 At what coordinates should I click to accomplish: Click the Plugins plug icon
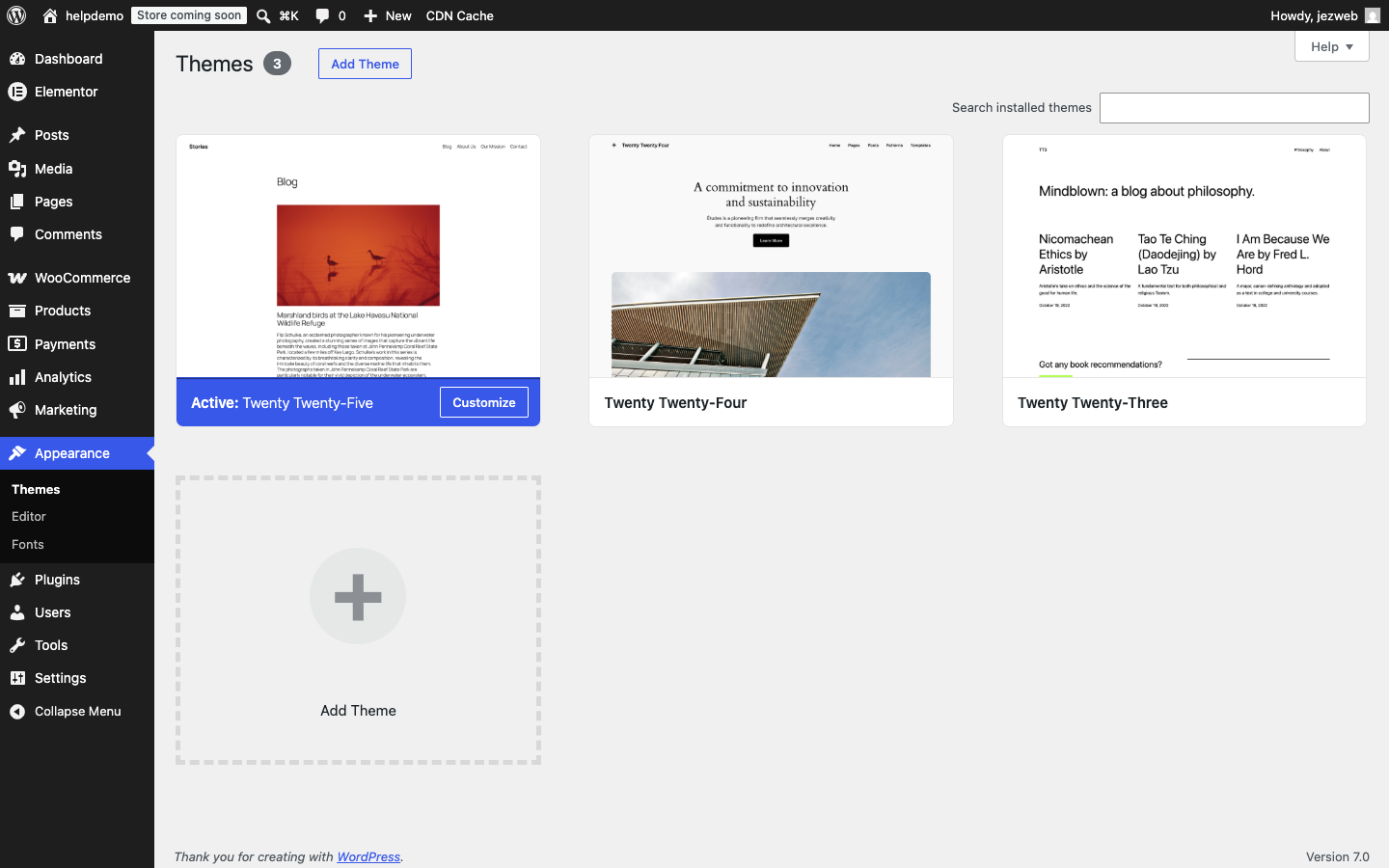(17, 580)
